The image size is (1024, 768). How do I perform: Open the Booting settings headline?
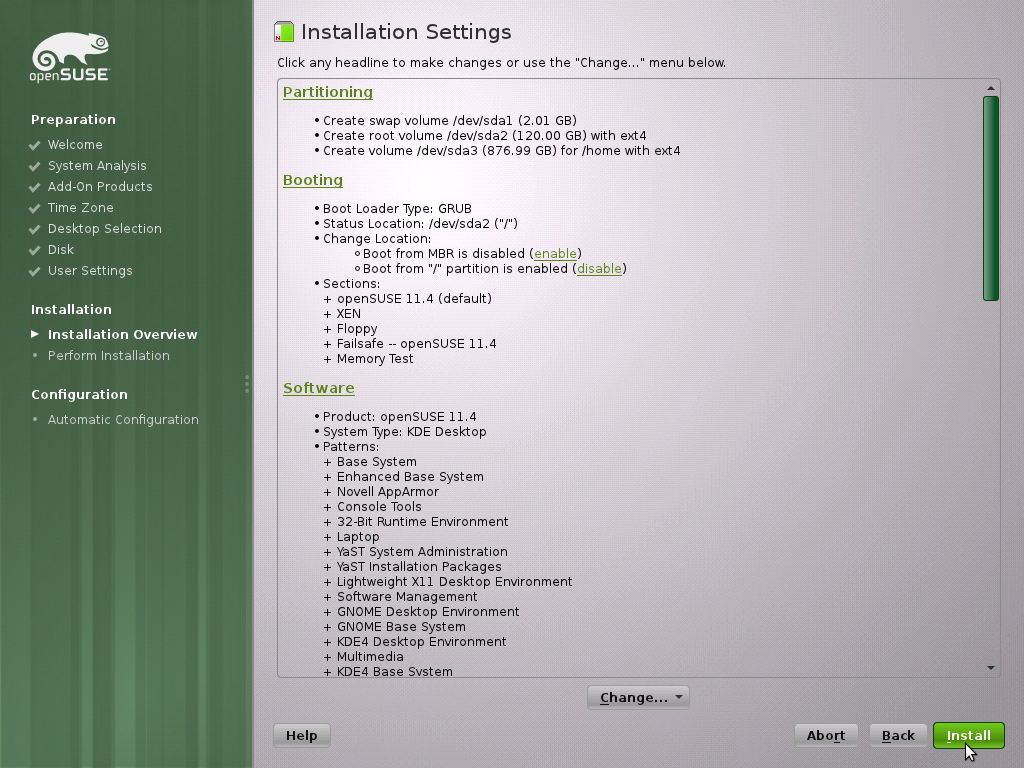tap(313, 180)
